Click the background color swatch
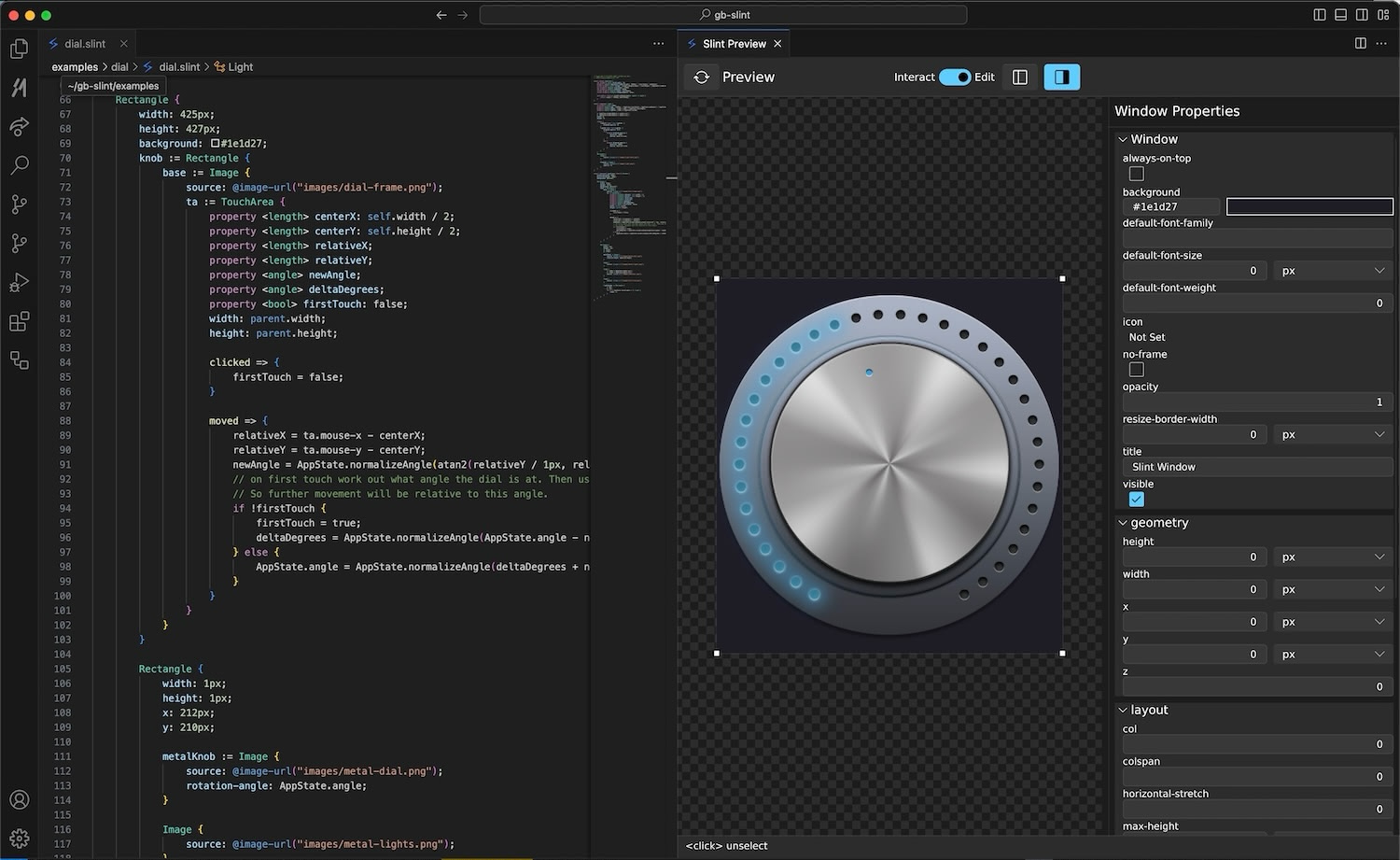 coord(1309,206)
